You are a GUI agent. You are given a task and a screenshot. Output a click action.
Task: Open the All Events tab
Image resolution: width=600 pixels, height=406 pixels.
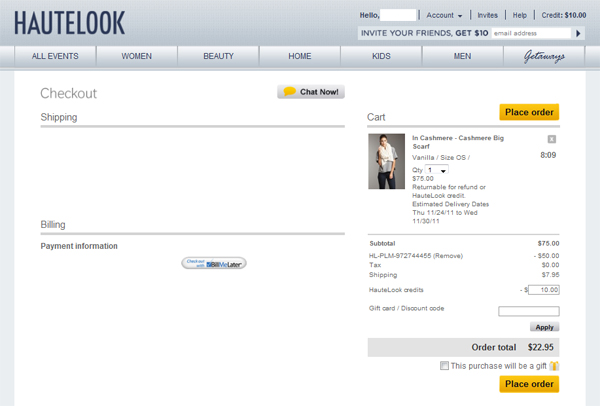pos(55,56)
